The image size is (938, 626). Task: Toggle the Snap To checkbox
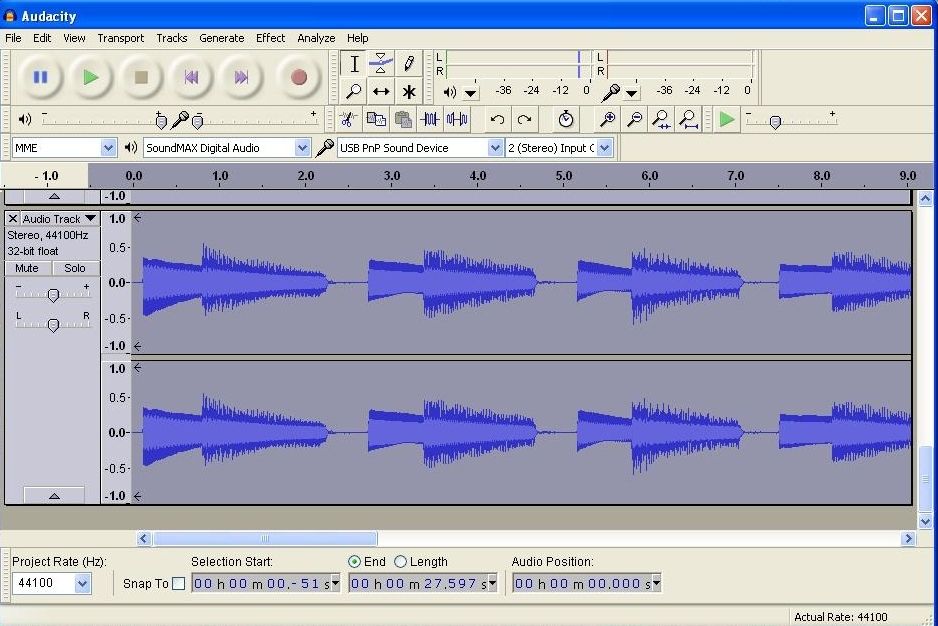pos(178,584)
